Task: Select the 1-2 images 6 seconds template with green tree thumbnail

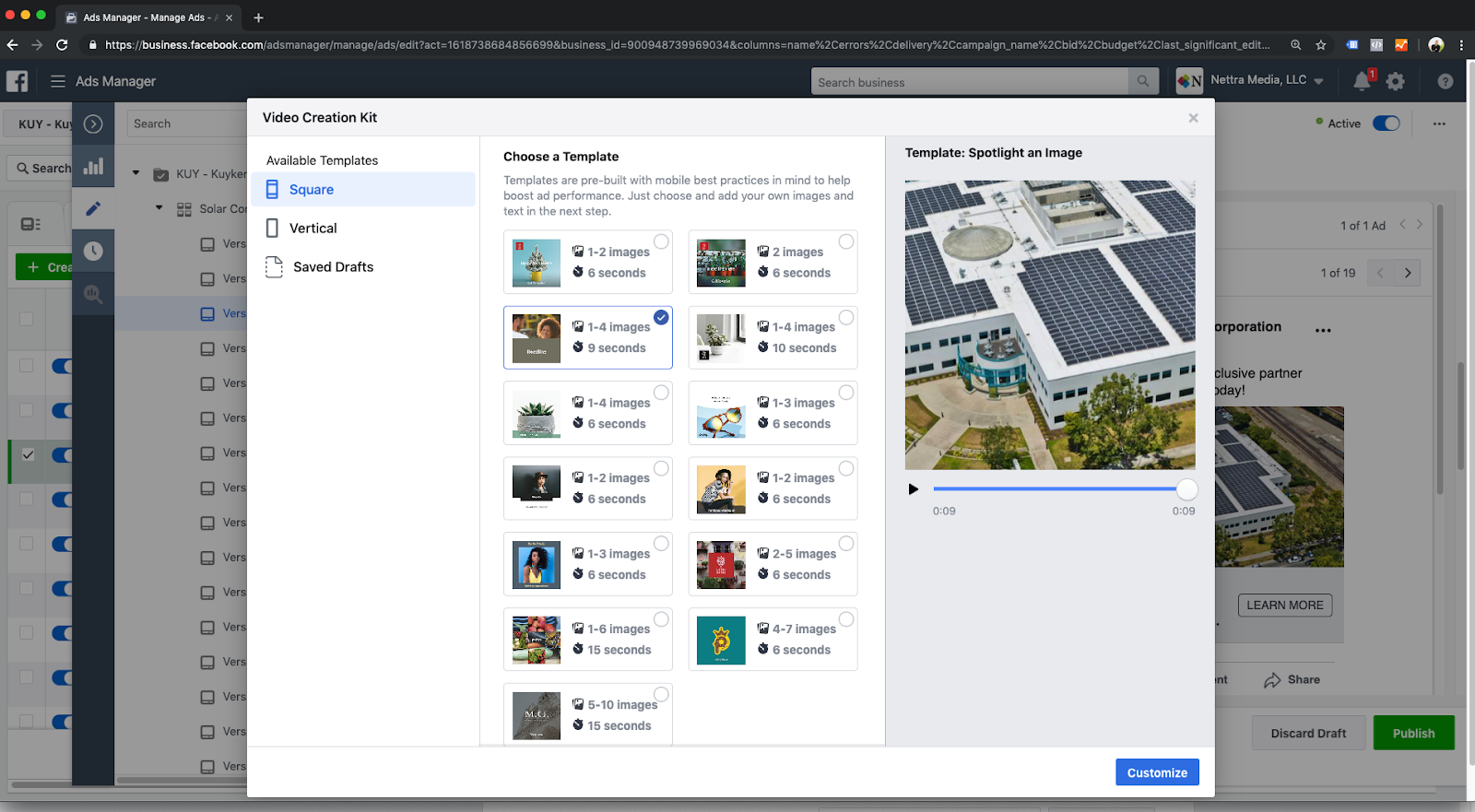Action: pos(588,262)
